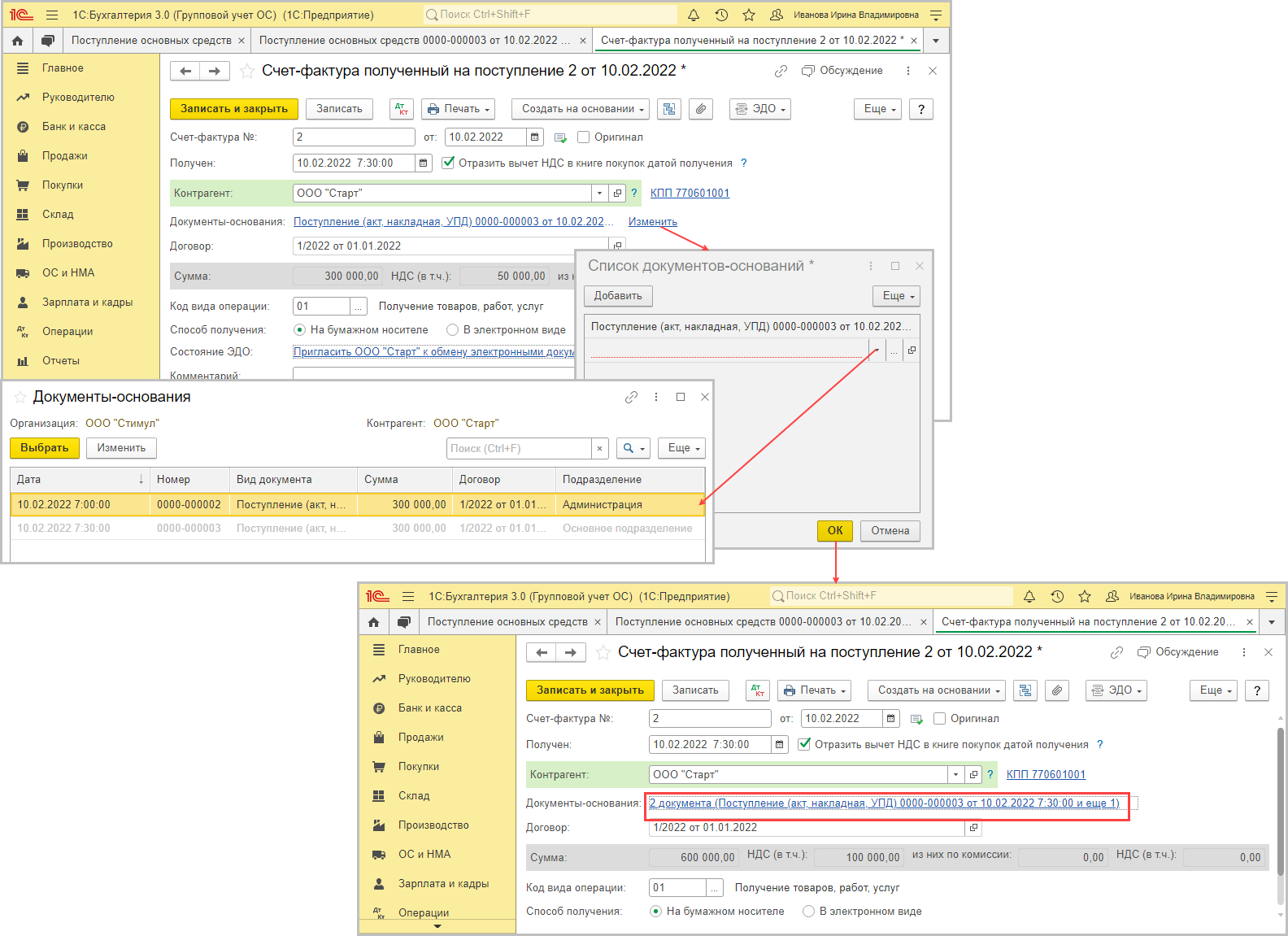This screenshot has width=1288, height=936.
Task: Open Банк и касса section in the top window sidebar
Action: 73,127
